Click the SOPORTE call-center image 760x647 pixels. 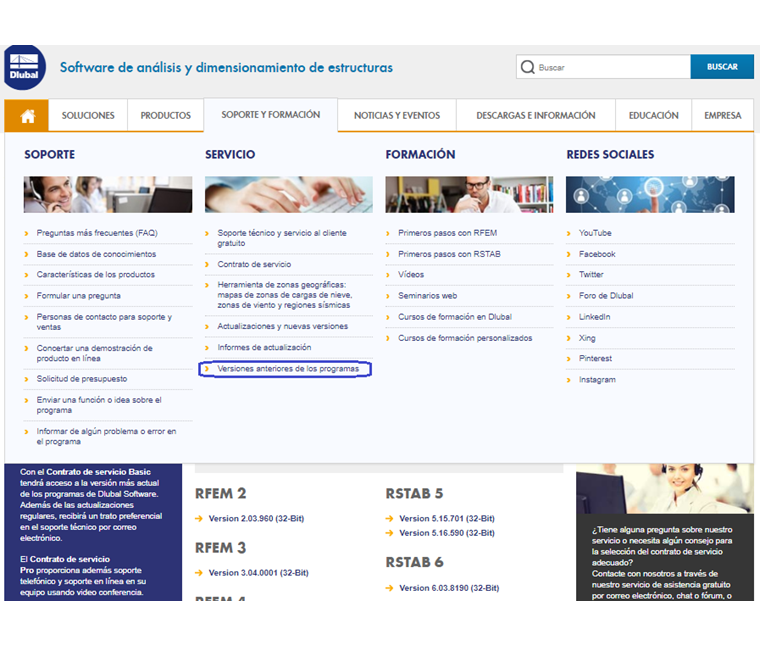(x=108, y=194)
